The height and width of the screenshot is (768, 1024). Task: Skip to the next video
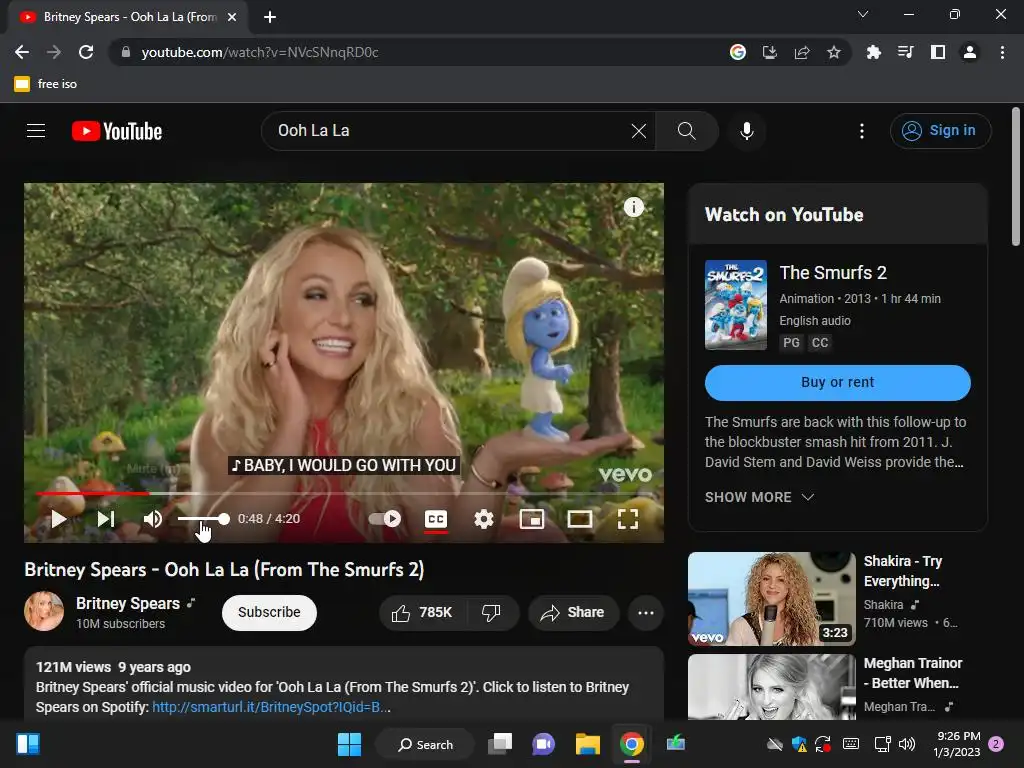coord(105,519)
